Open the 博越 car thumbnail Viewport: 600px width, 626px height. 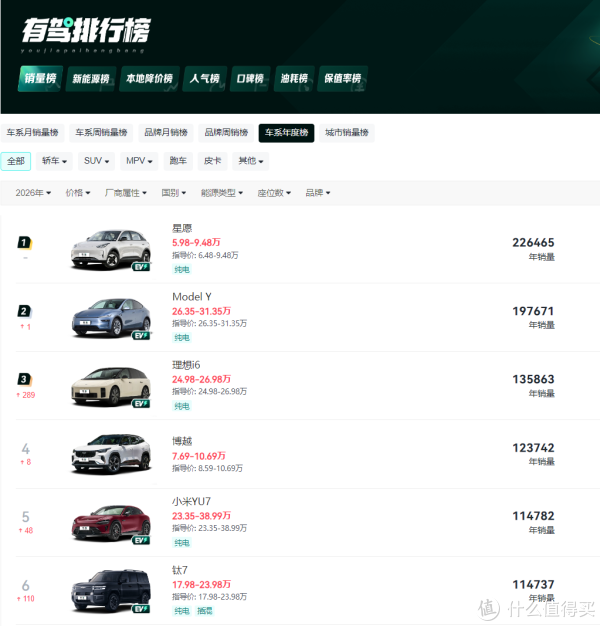111,455
